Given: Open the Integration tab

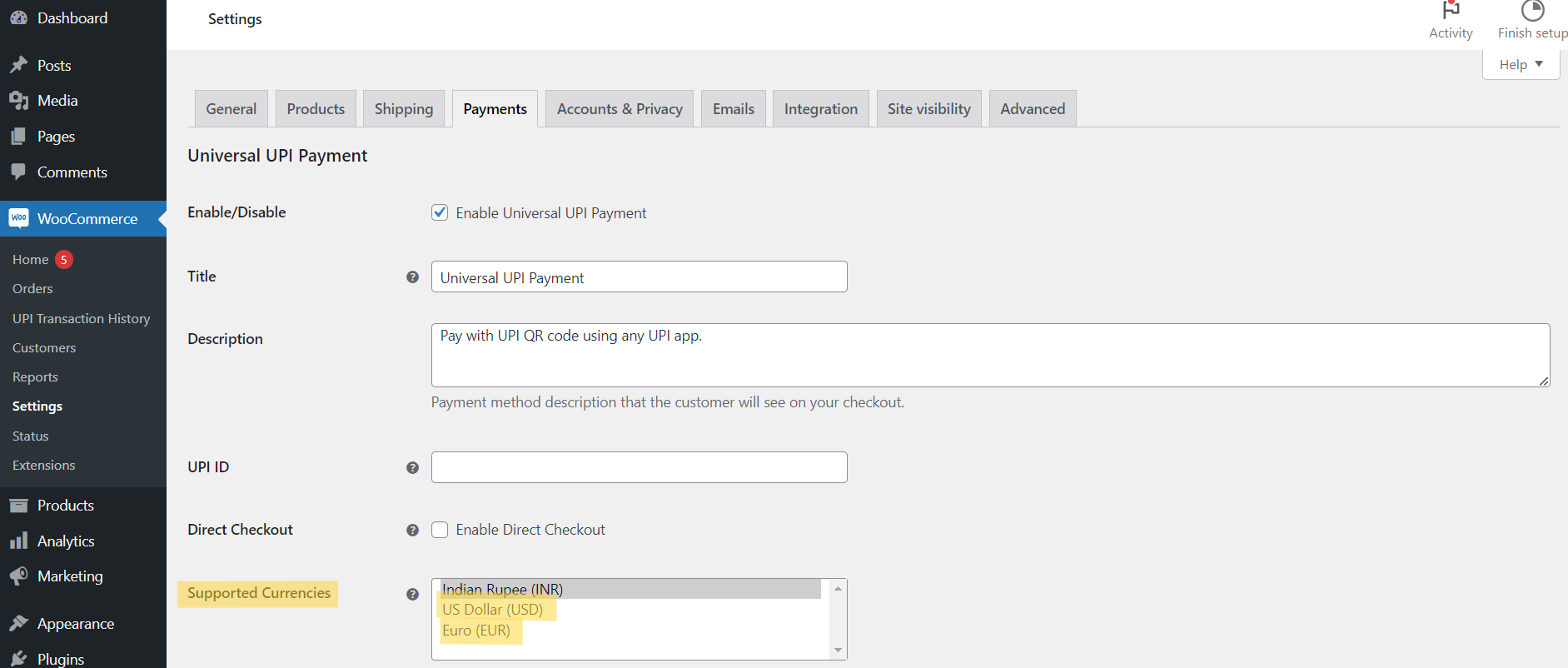Looking at the screenshot, I should 821,109.
